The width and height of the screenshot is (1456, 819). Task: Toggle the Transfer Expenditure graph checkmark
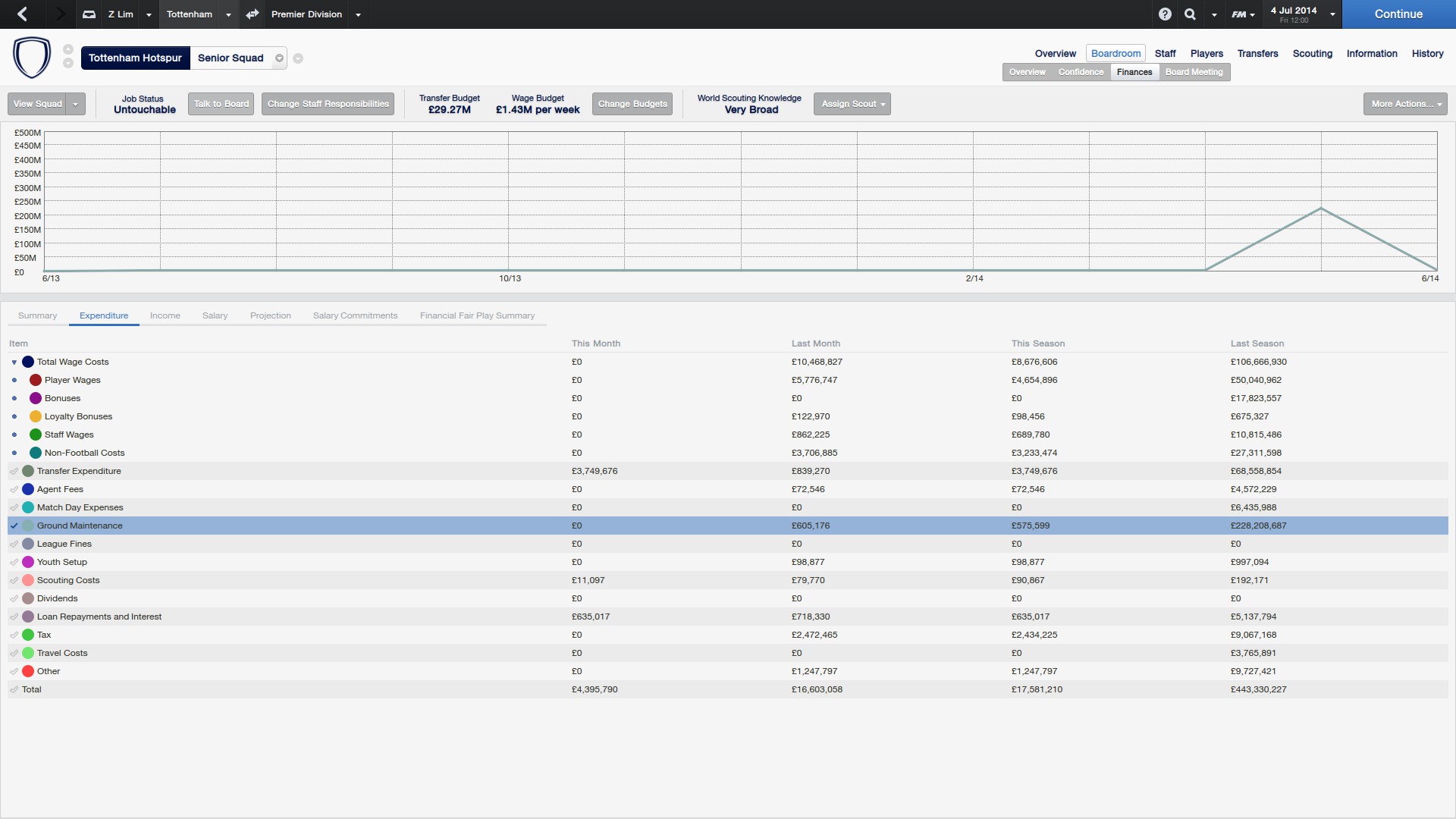coord(14,471)
